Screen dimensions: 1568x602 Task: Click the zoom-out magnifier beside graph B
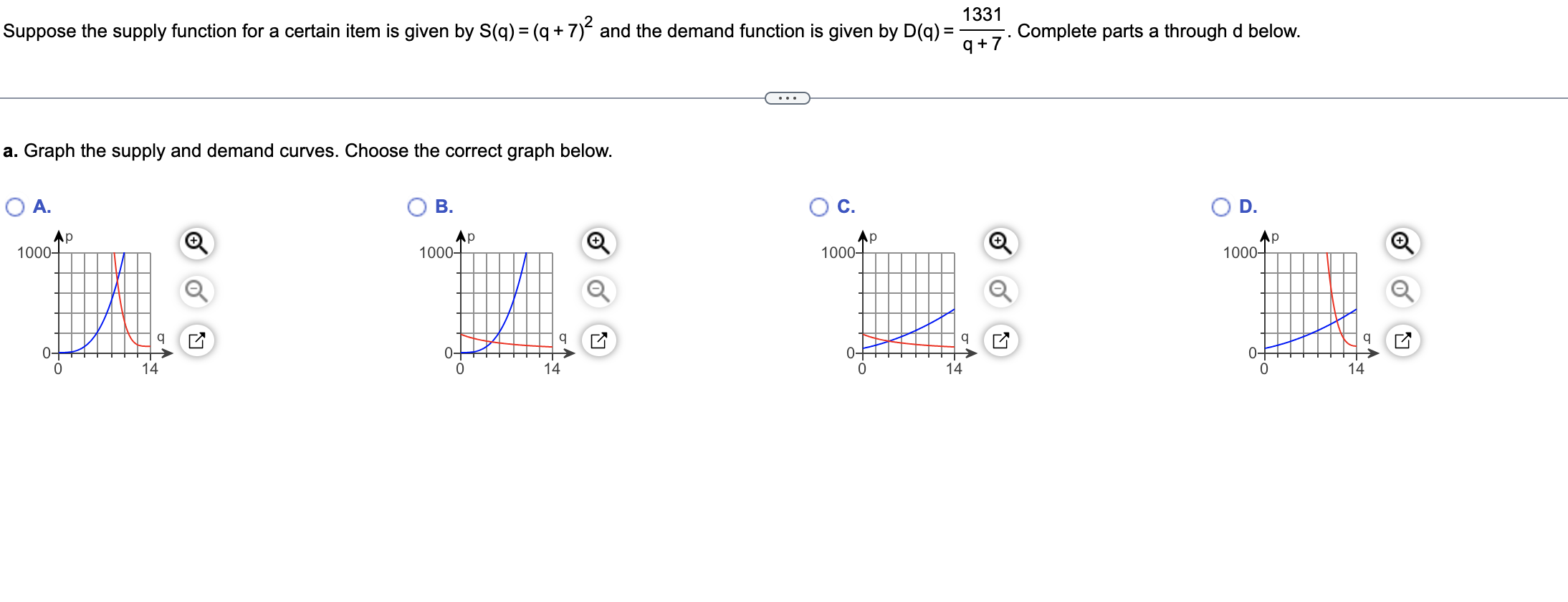pos(598,290)
